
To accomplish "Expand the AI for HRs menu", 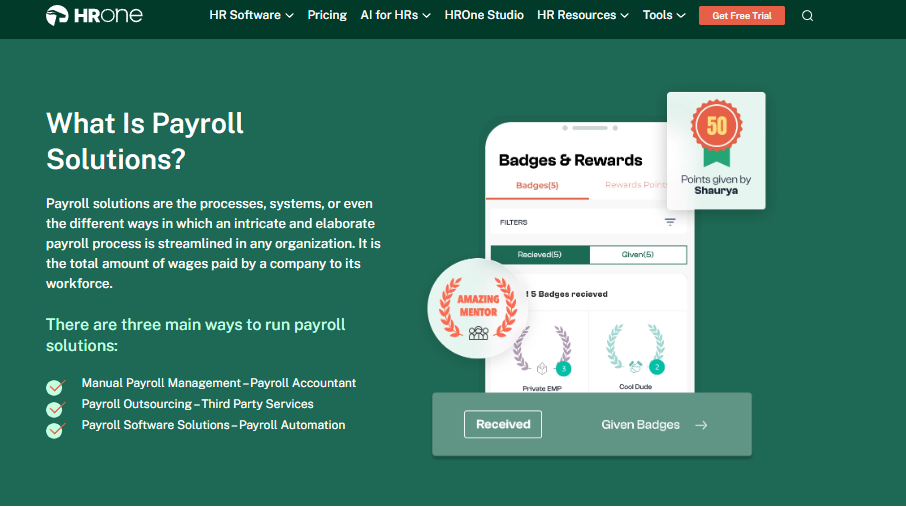I will [395, 15].
